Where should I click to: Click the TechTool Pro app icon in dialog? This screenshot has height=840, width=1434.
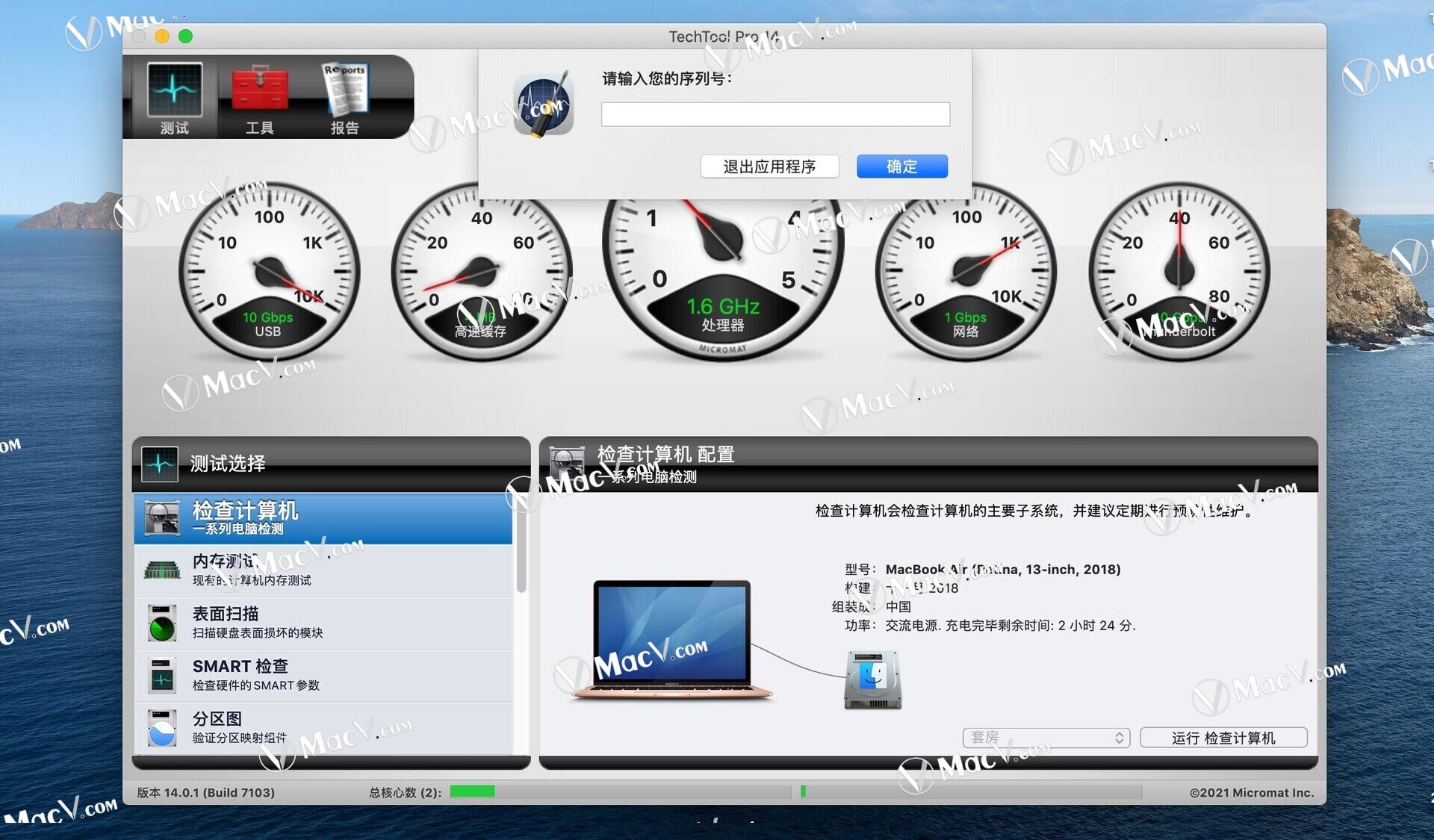coord(544,104)
